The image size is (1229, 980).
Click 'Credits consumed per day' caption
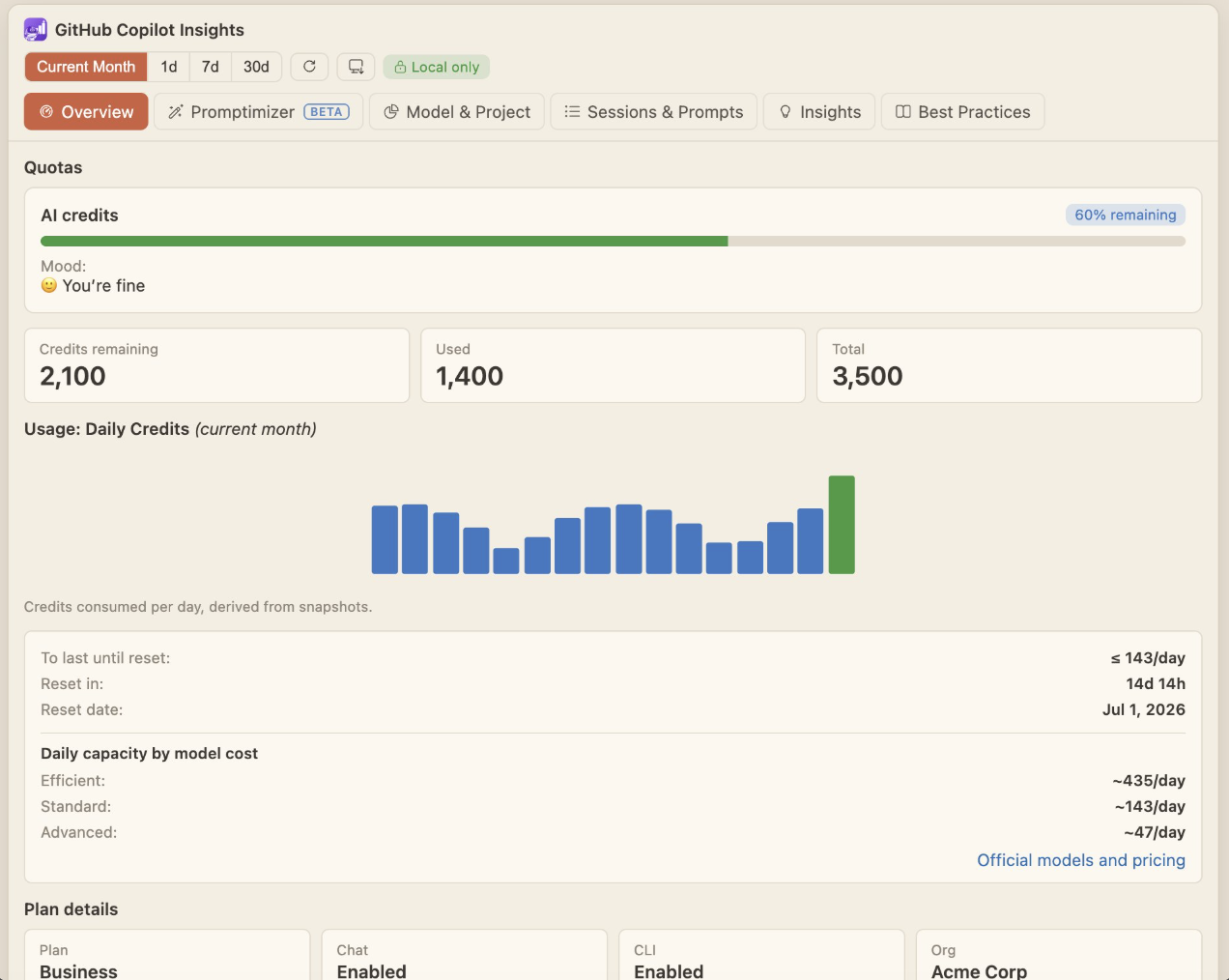tap(198, 607)
